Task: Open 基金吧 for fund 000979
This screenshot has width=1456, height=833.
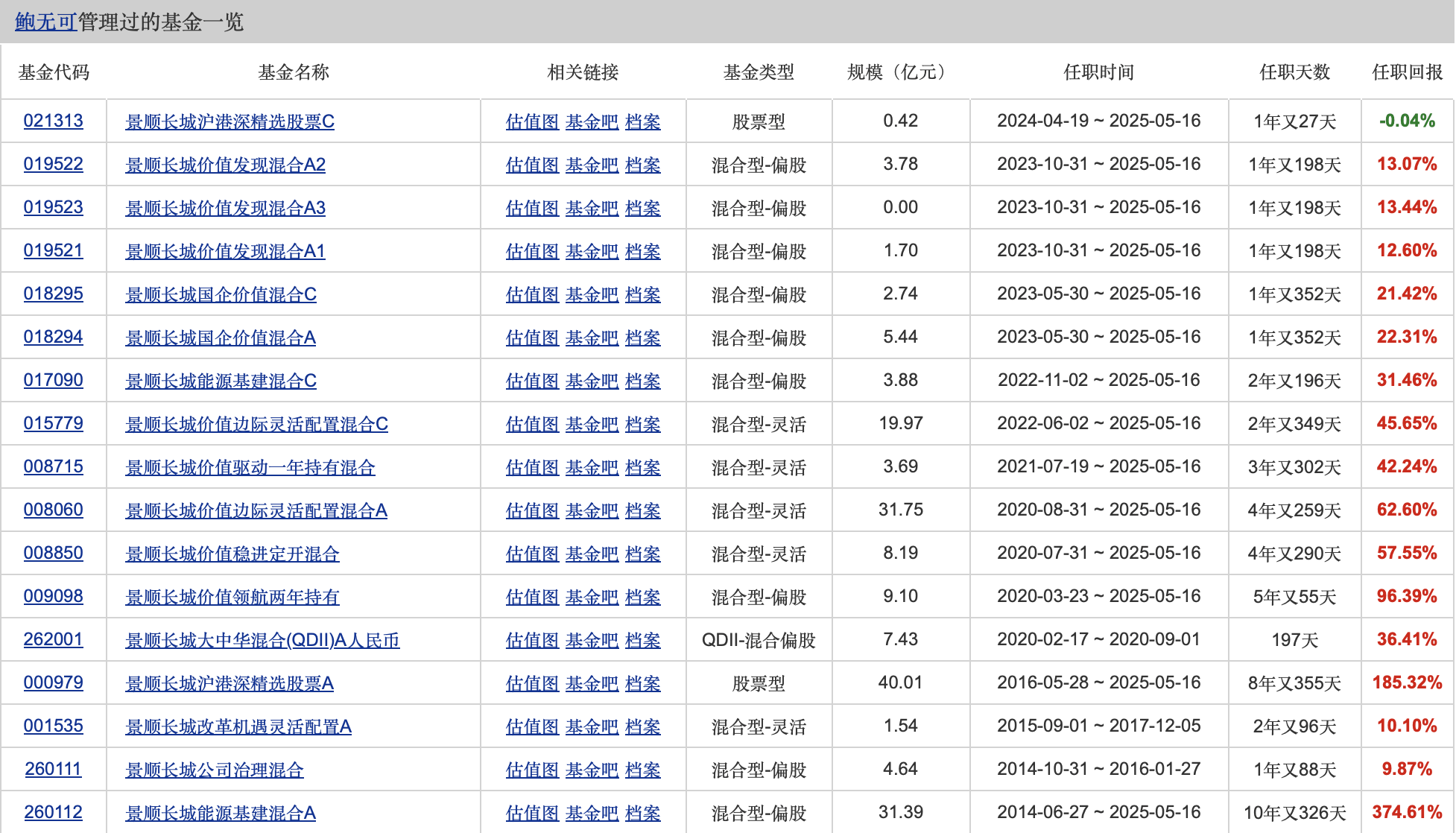Action: click(592, 683)
